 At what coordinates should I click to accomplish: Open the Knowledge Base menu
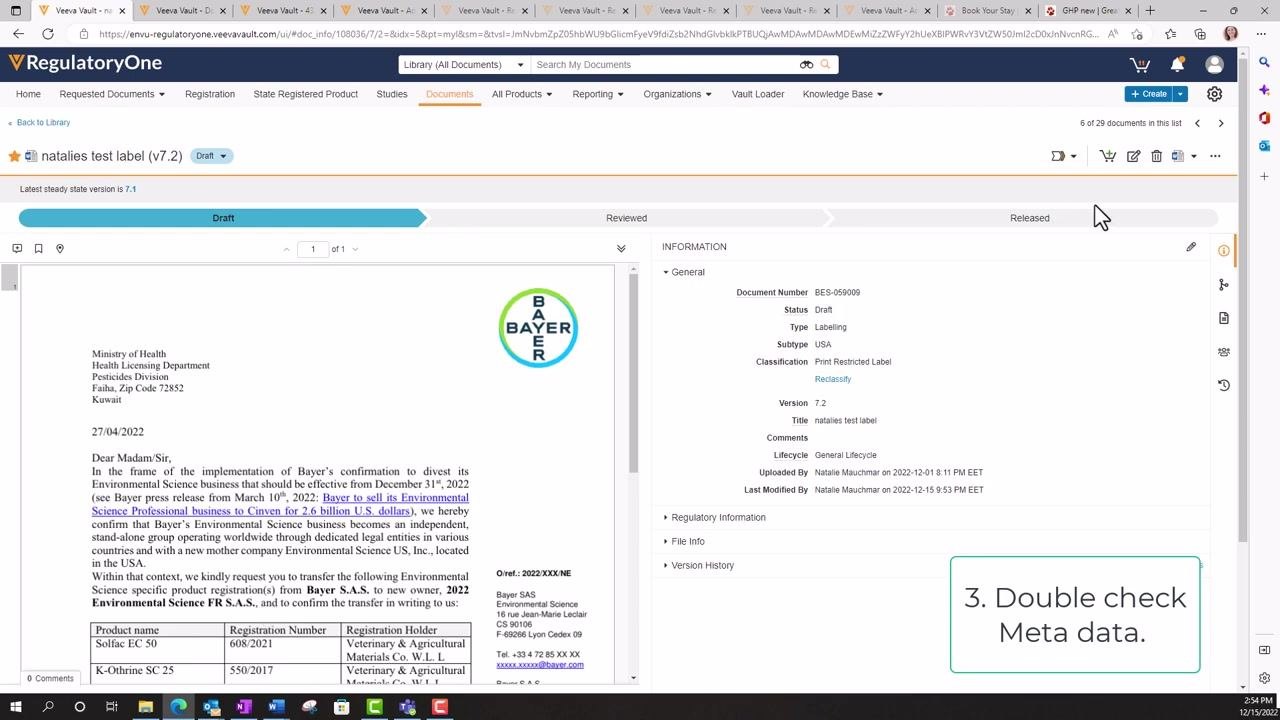[x=843, y=94]
